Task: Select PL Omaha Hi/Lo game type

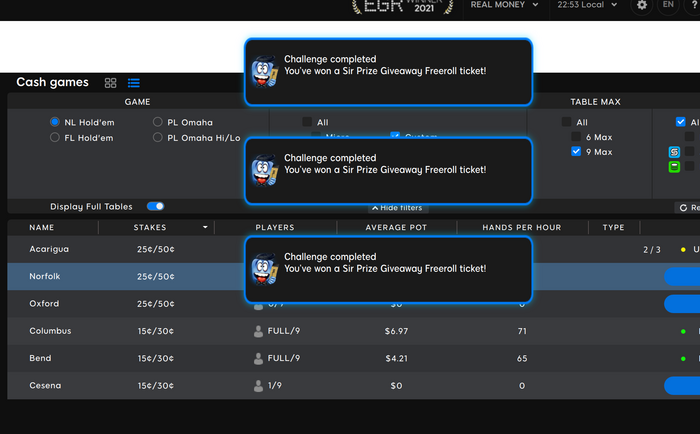Action: pos(157,138)
